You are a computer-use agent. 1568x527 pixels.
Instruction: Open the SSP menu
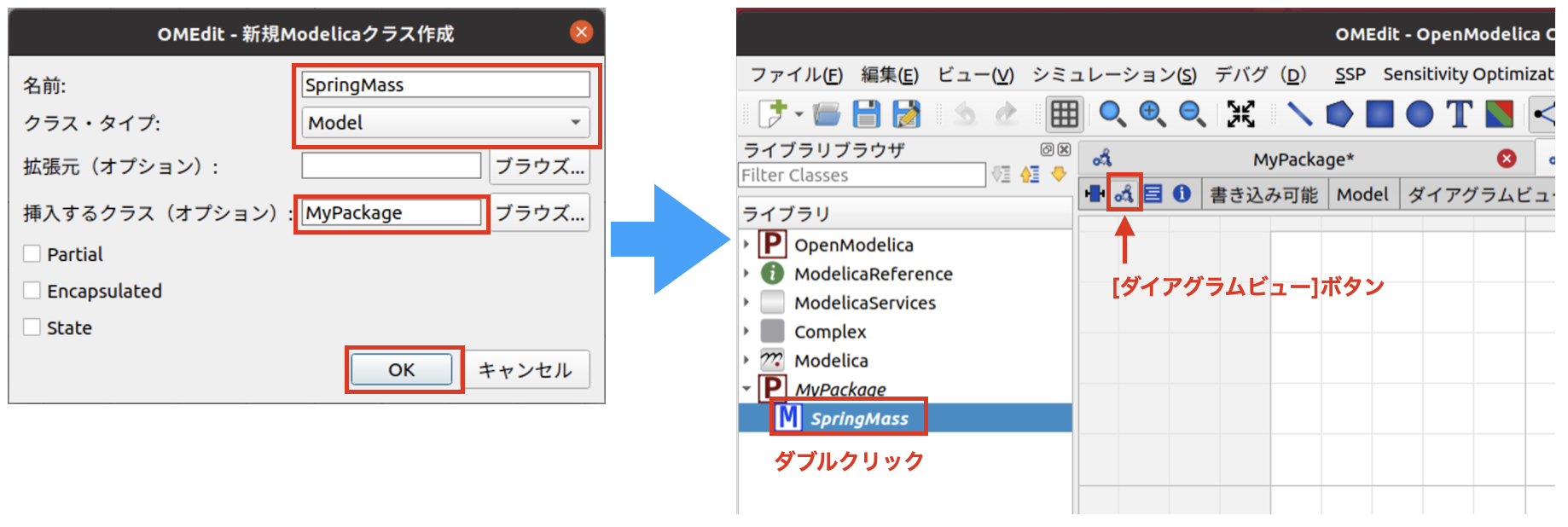click(1350, 75)
